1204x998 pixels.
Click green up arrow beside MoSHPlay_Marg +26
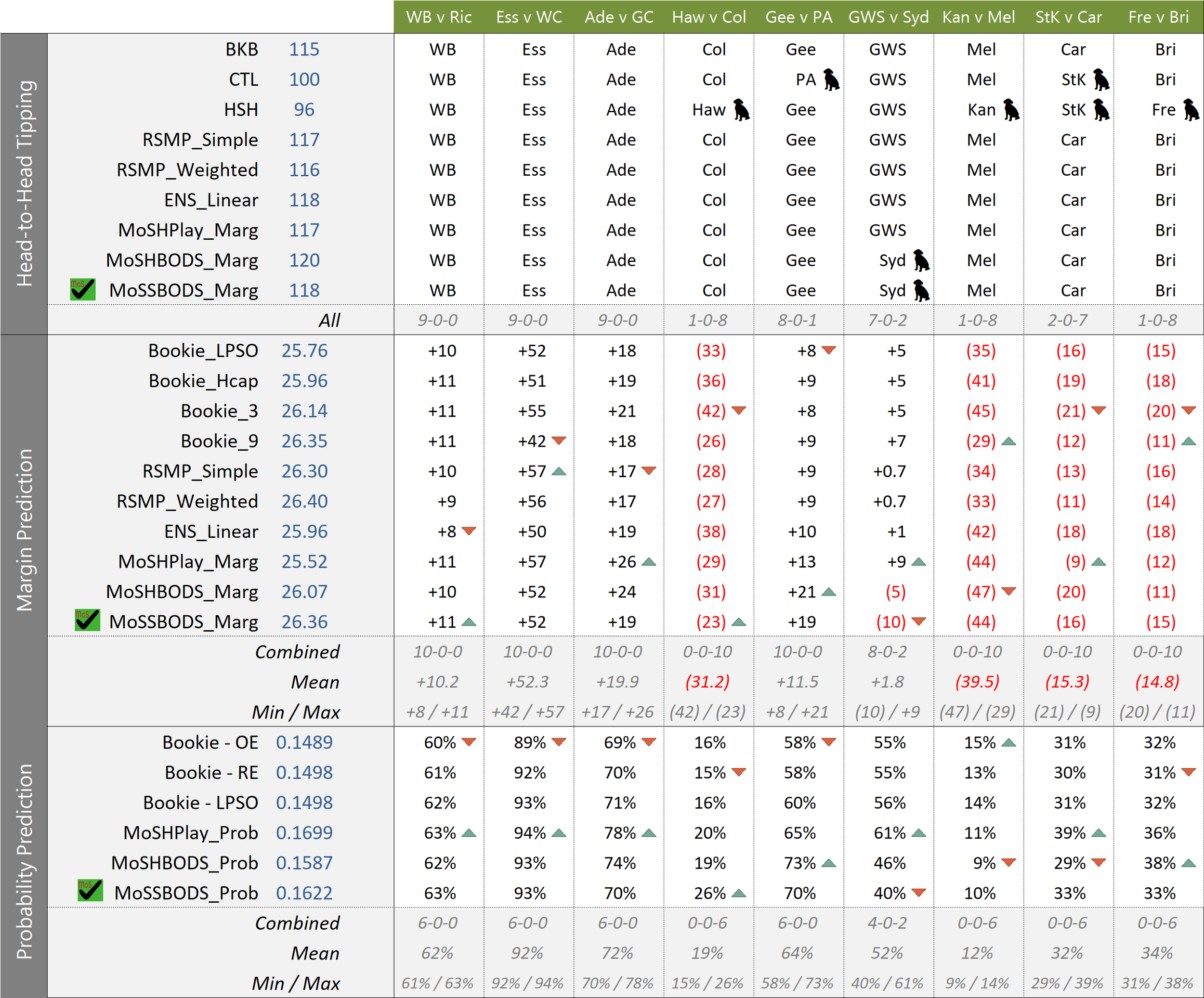(648, 562)
